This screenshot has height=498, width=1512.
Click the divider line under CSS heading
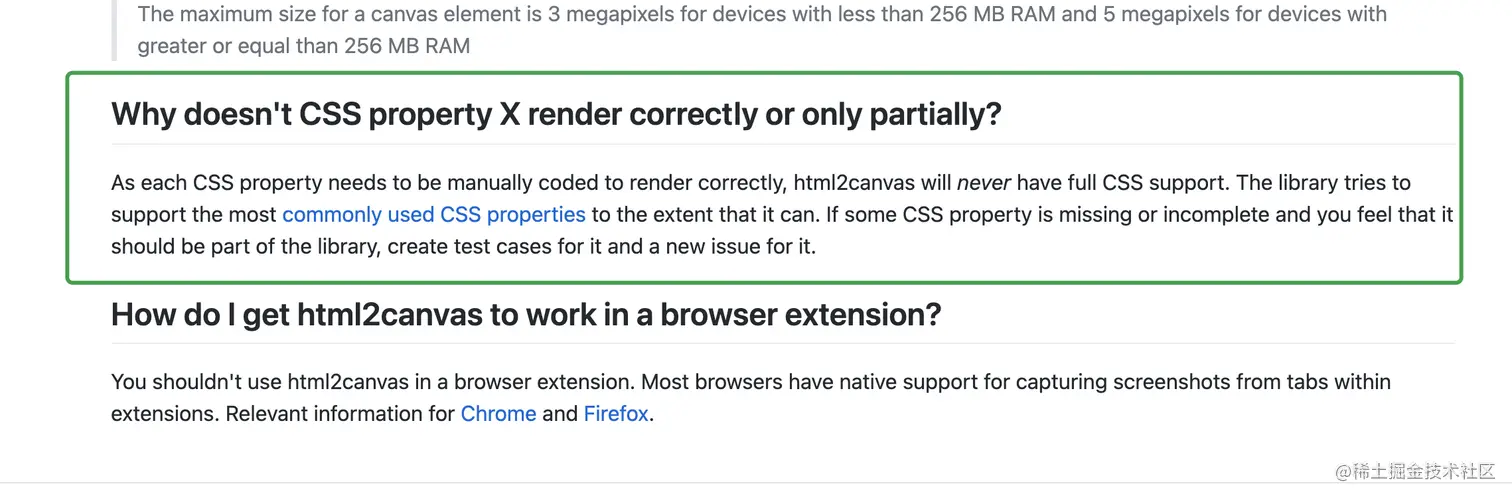pos(783,144)
